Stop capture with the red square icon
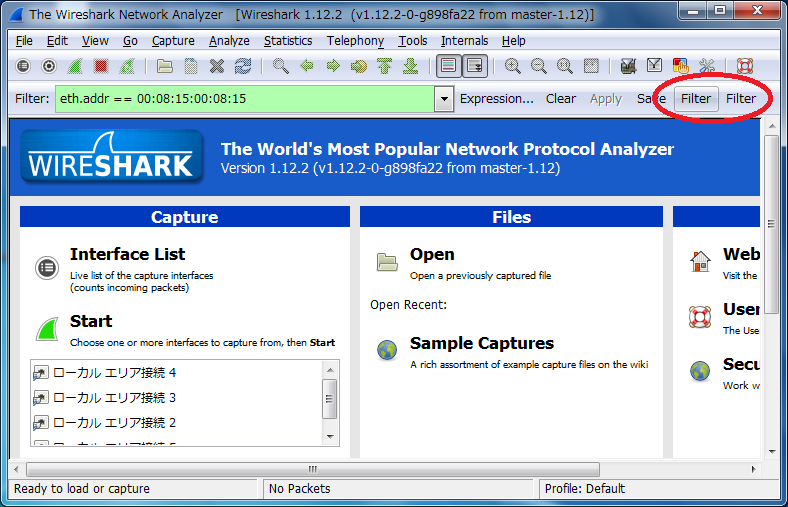Image resolution: width=788 pixels, height=507 pixels. point(101,66)
